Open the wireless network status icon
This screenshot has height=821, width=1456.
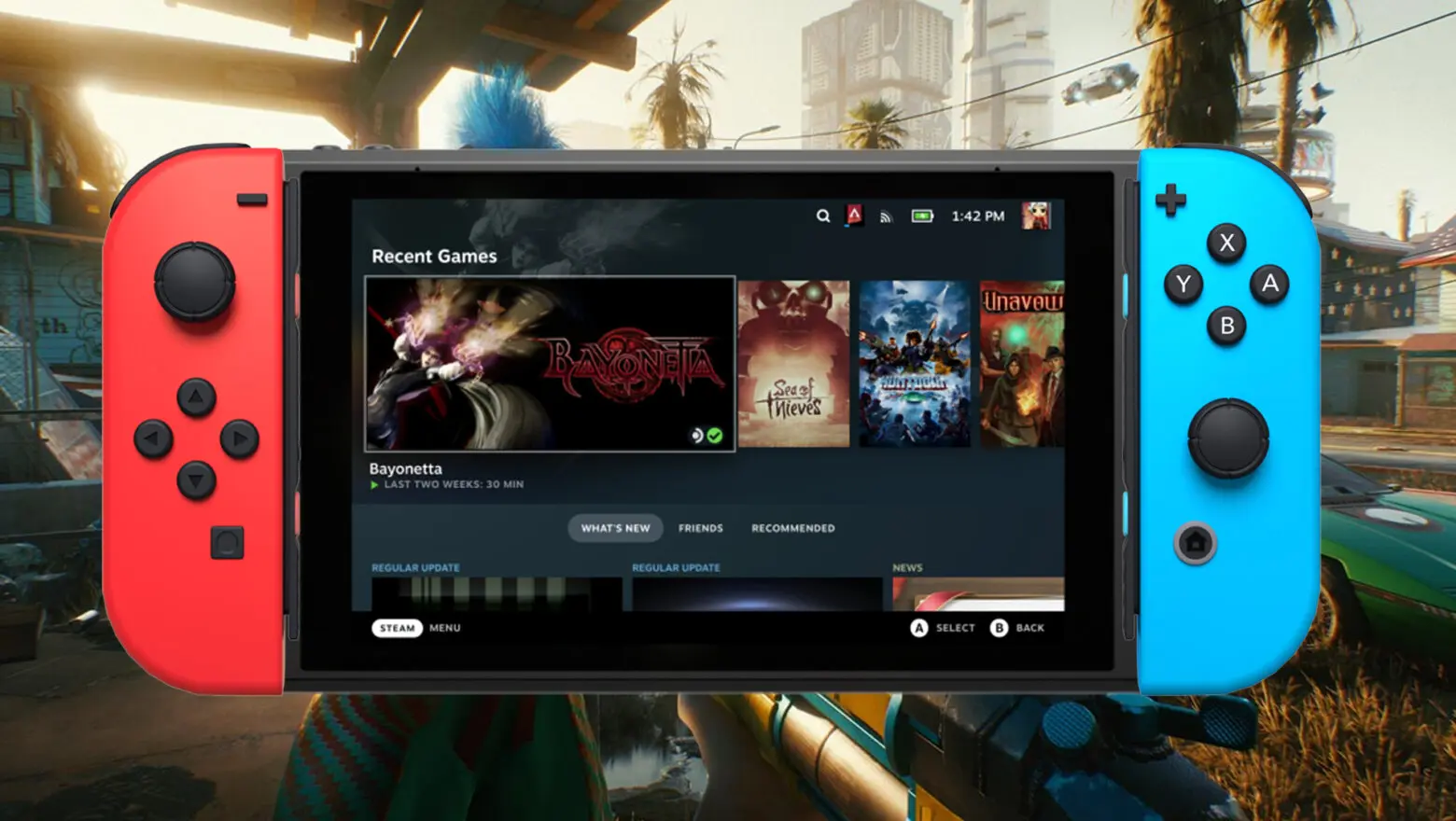[x=886, y=216]
